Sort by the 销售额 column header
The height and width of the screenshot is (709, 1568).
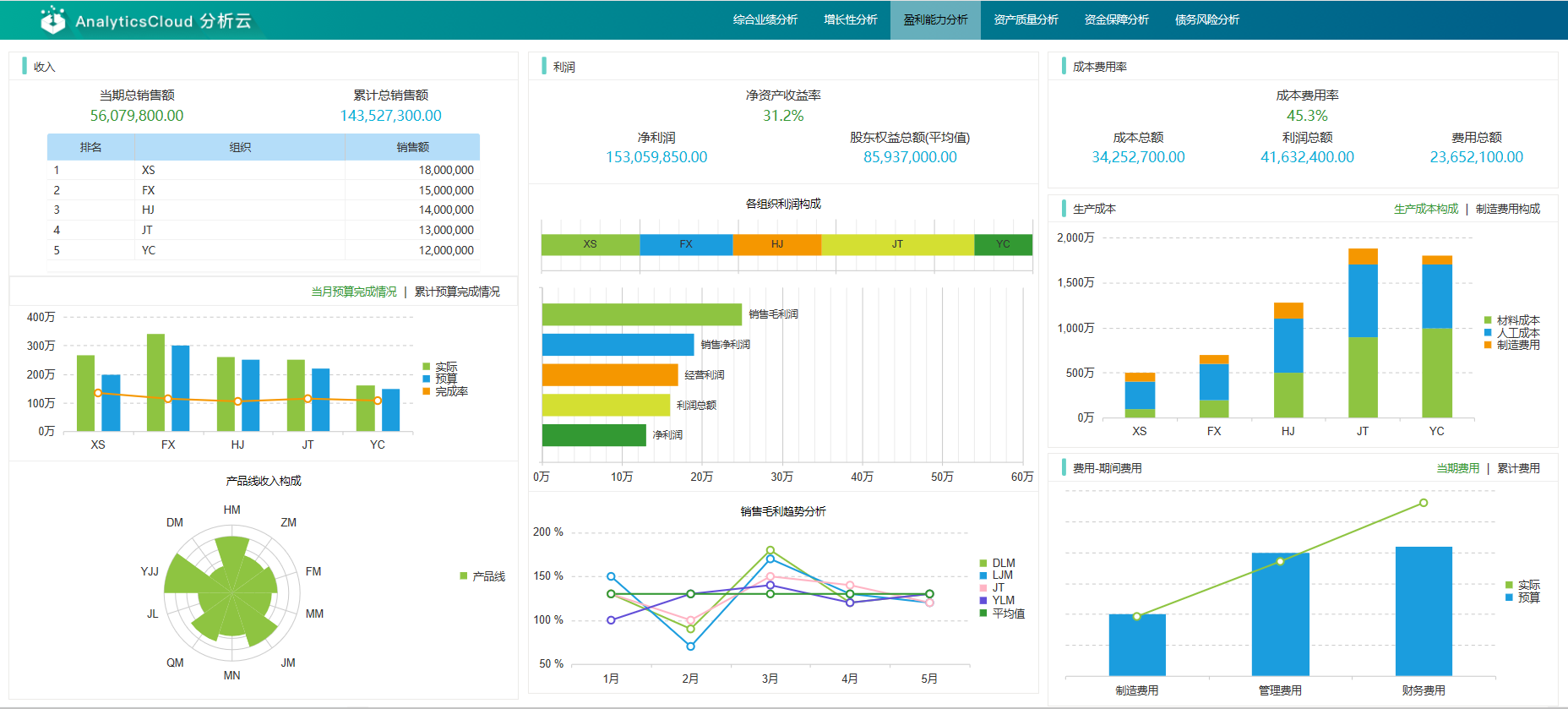[x=412, y=147]
